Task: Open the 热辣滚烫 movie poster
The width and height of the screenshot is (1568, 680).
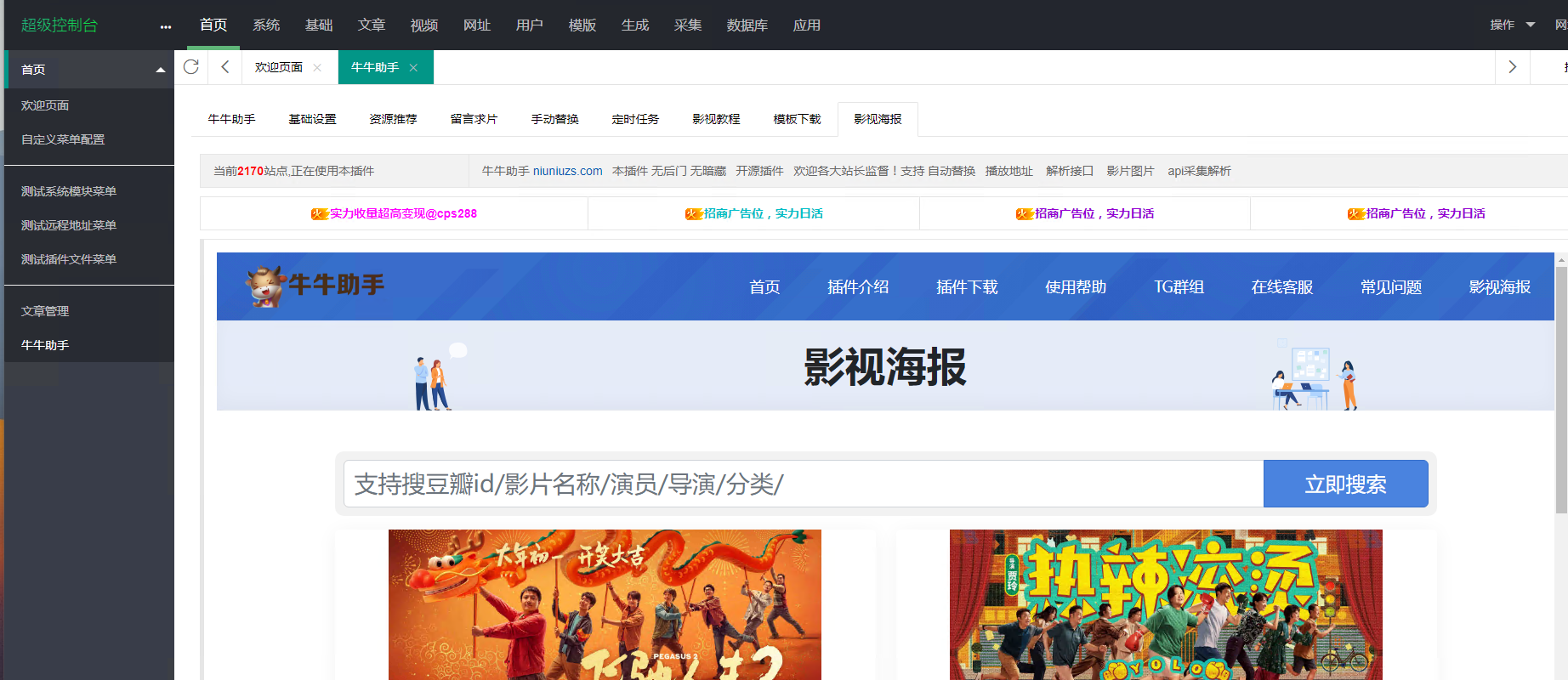Action: 1166,604
